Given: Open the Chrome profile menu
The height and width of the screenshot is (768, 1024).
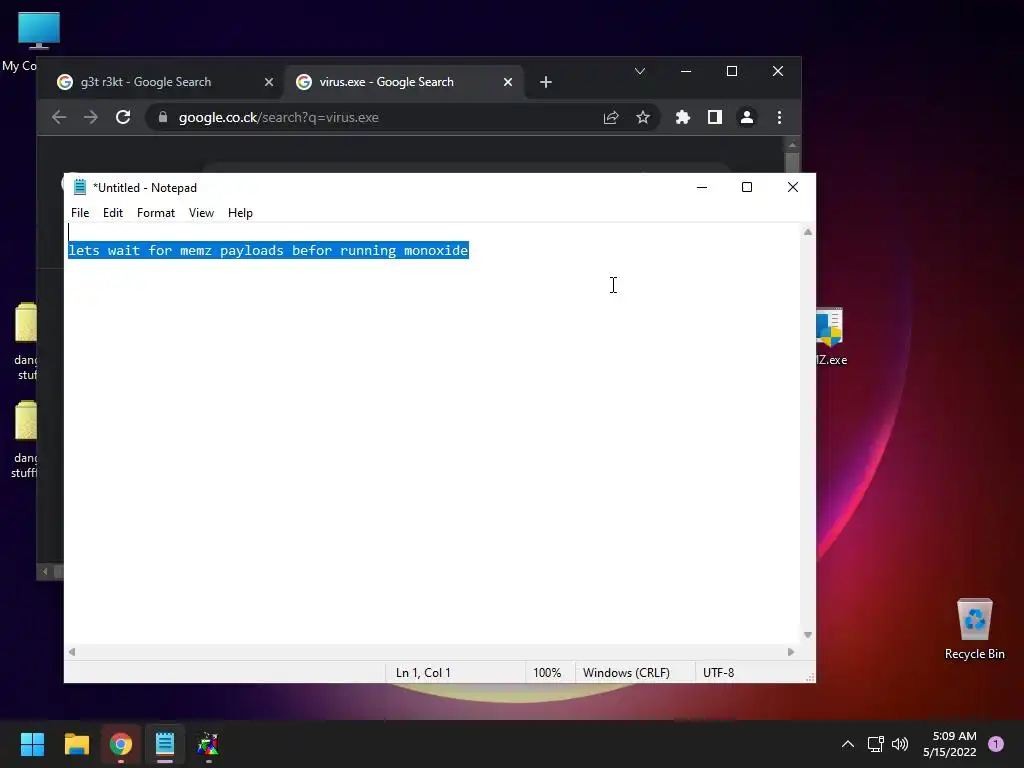Looking at the screenshot, I should pos(746,118).
